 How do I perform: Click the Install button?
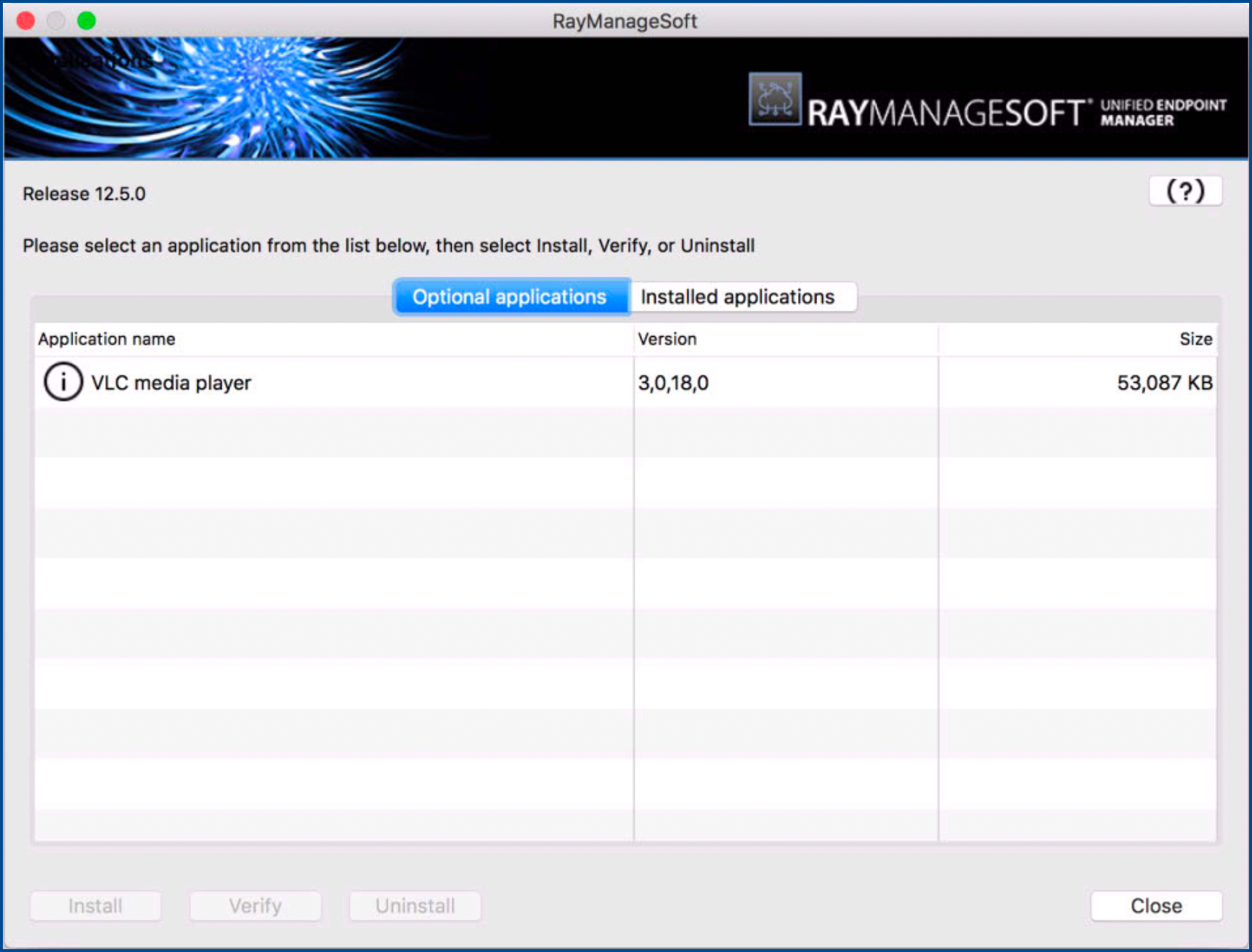coord(94,906)
